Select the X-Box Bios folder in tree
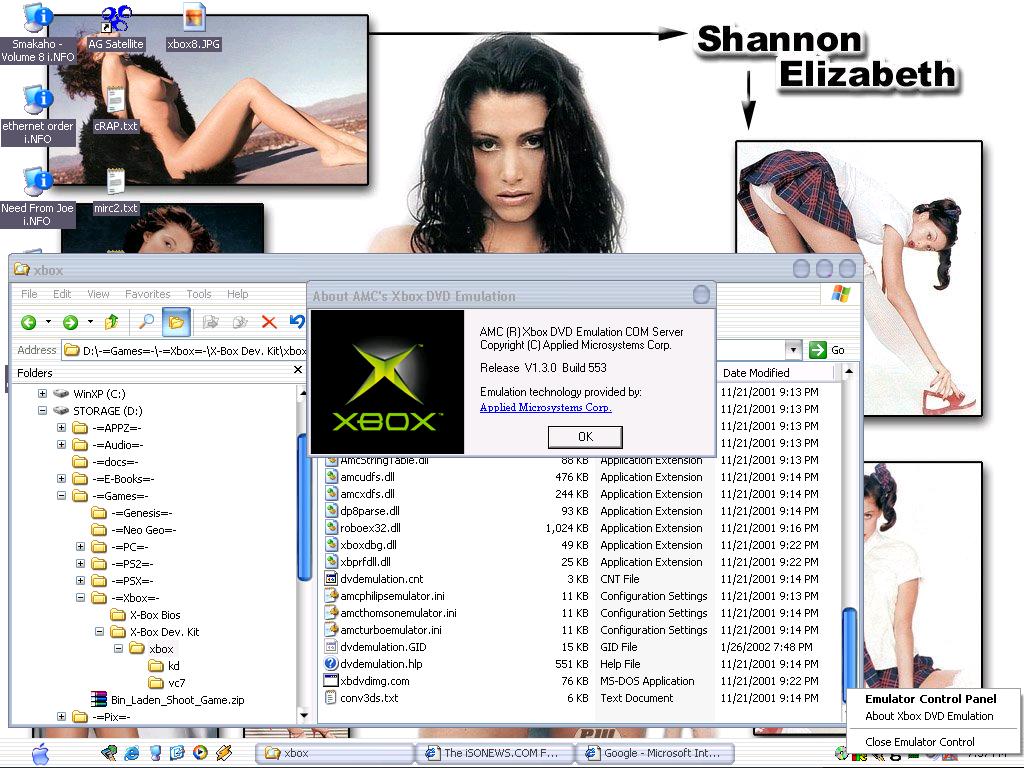1024x768 pixels. (146, 615)
